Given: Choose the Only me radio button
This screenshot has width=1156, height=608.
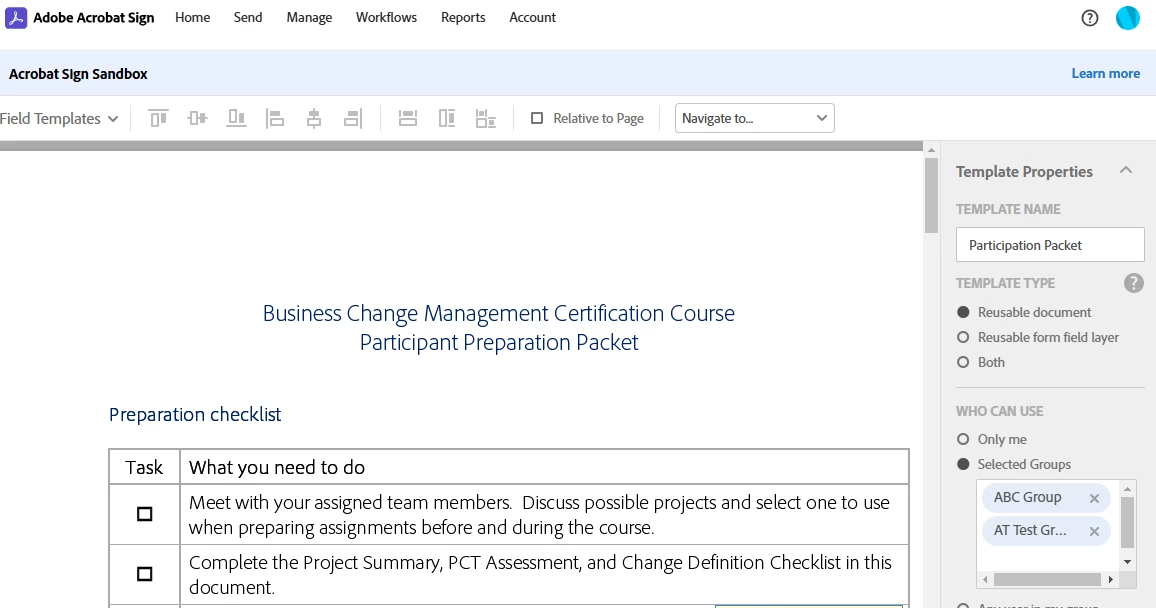Looking at the screenshot, I should (x=963, y=439).
